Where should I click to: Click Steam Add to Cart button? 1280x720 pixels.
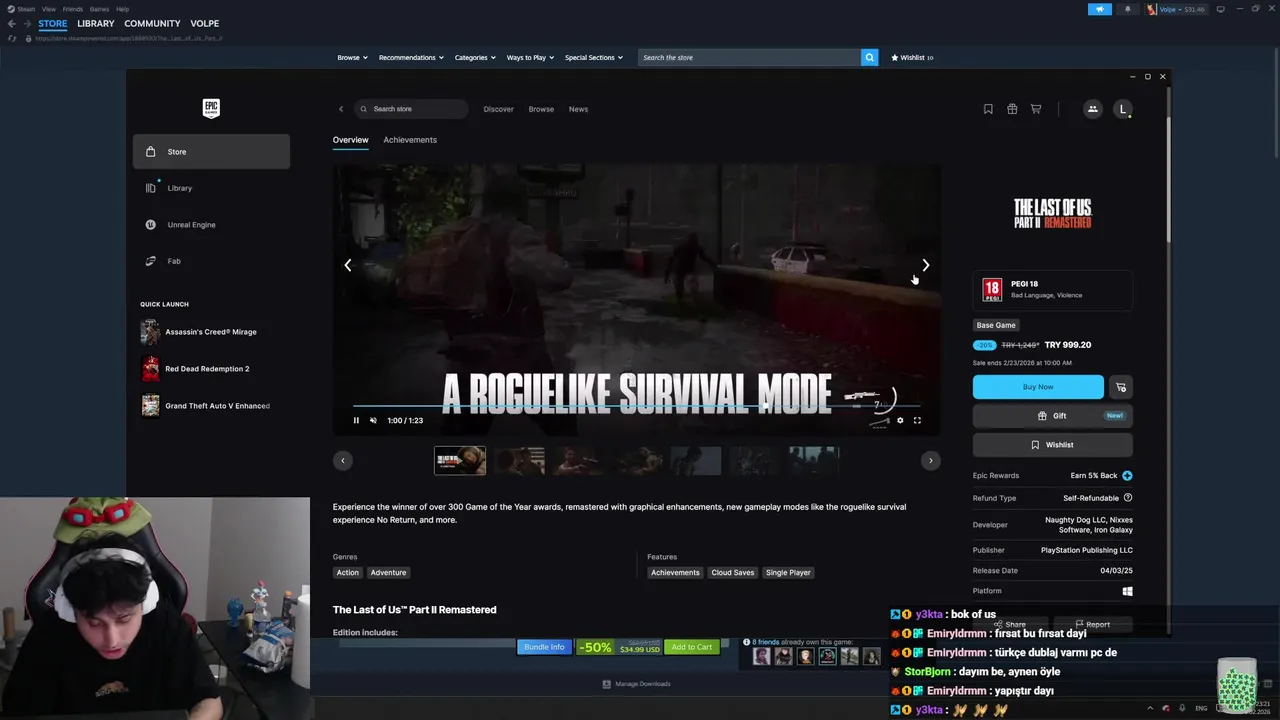pyautogui.click(x=692, y=647)
